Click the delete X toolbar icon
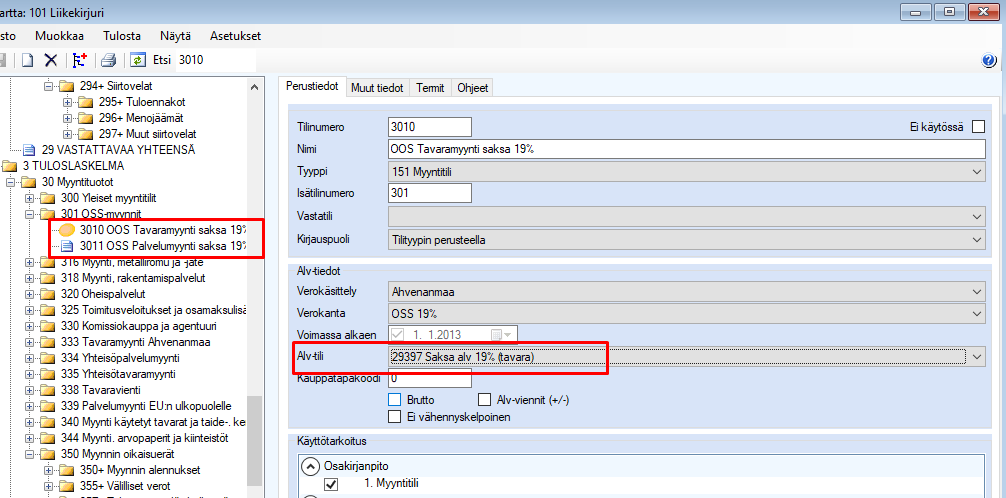The width and height of the screenshot is (1006, 498). [50, 60]
